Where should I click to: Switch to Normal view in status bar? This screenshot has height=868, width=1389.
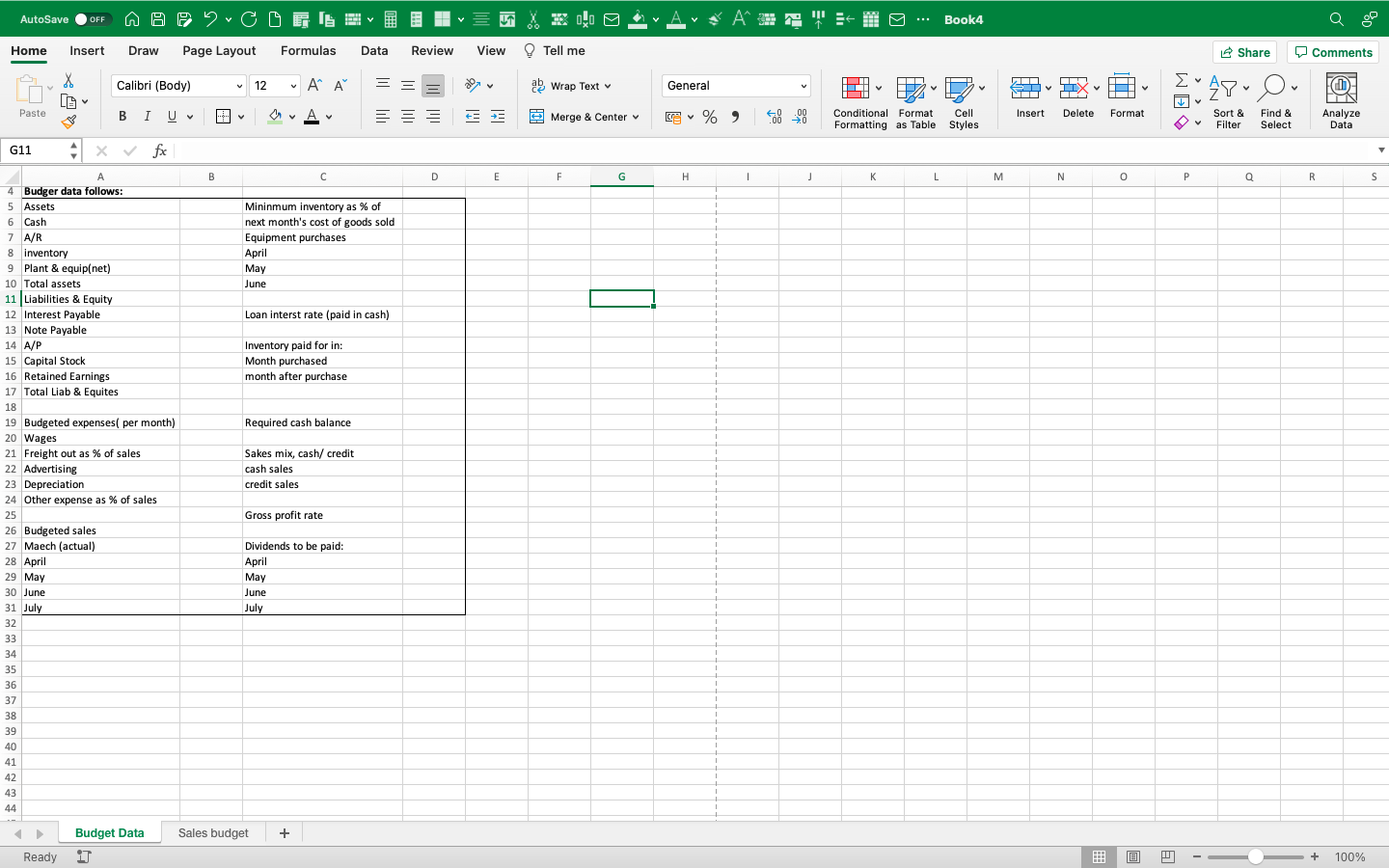pyautogui.click(x=1099, y=856)
